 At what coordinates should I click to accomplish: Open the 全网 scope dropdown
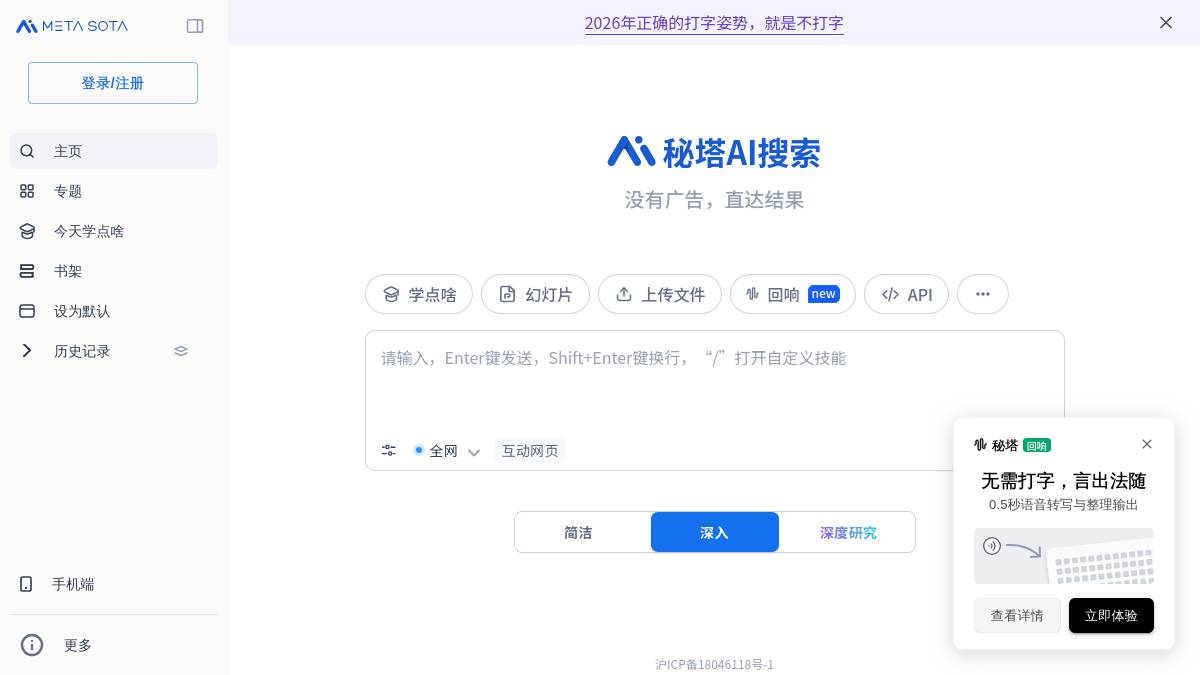[x=447, y=451]
